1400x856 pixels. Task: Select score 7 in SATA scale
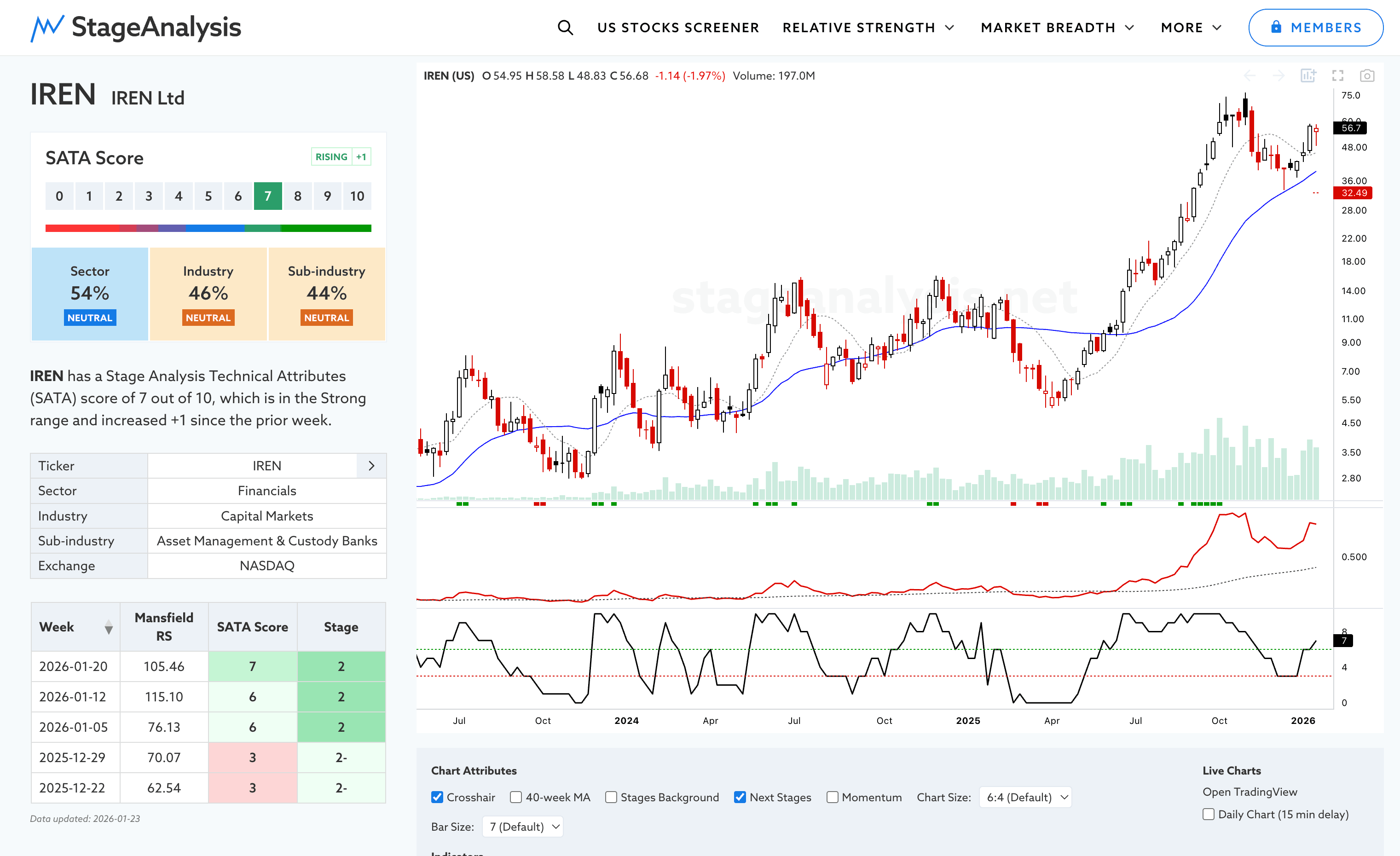point(267,196)
